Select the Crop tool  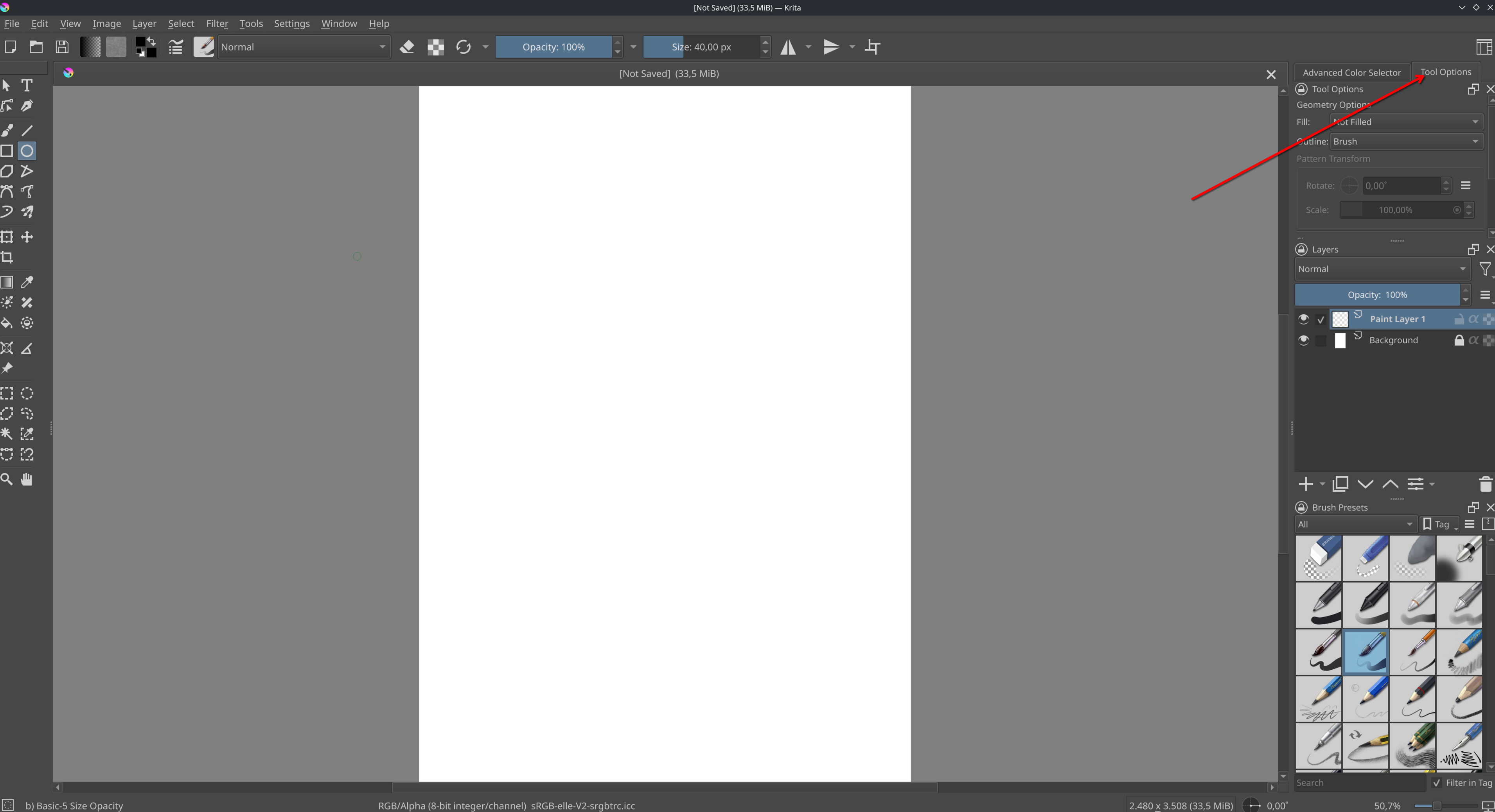click(7, 258)
